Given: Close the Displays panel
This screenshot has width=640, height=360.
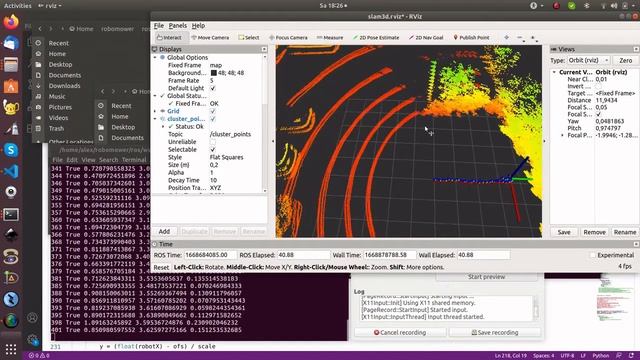Looking at the screenshot, I should tap(264, 49).
